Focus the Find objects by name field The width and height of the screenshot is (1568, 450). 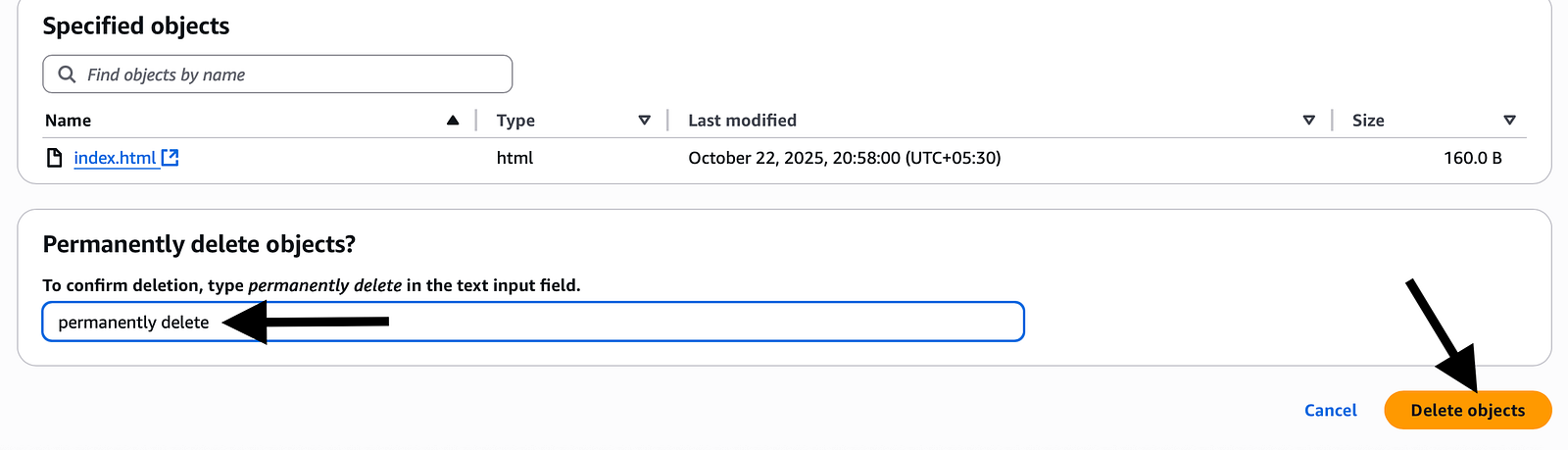click(294, 75)
